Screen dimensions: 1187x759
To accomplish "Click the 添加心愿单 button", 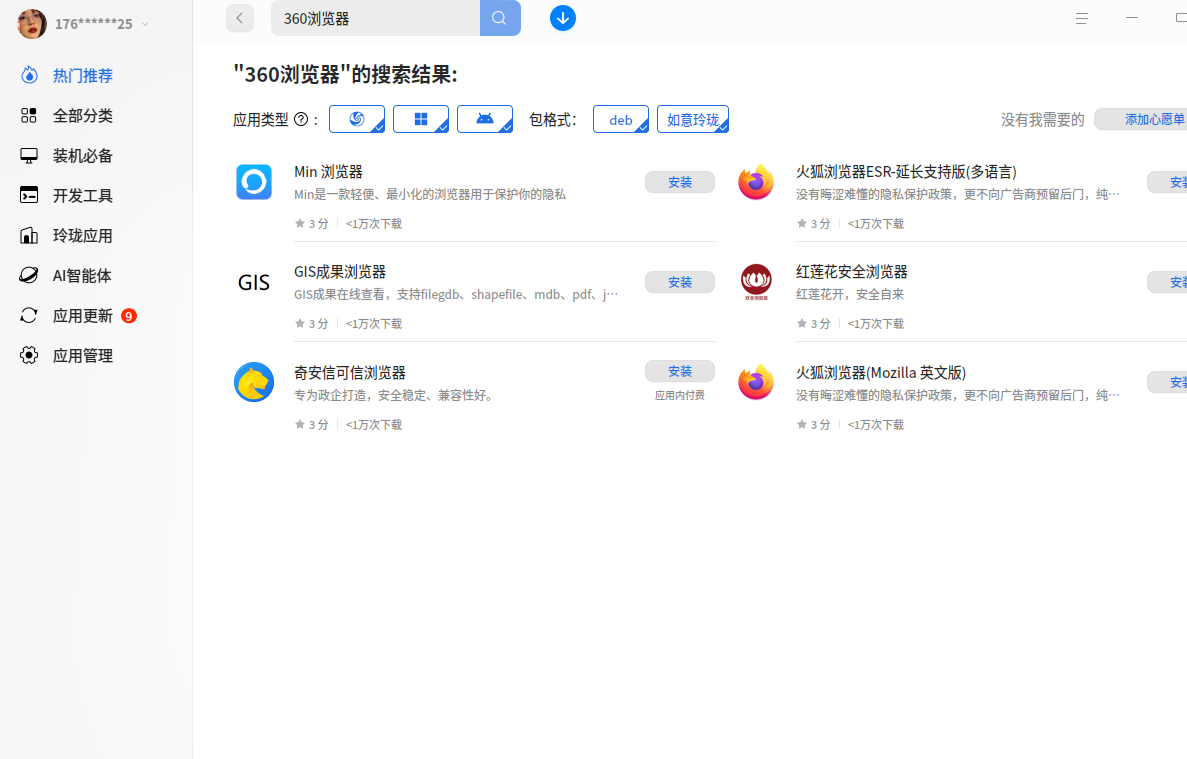I will point(1142,120).
